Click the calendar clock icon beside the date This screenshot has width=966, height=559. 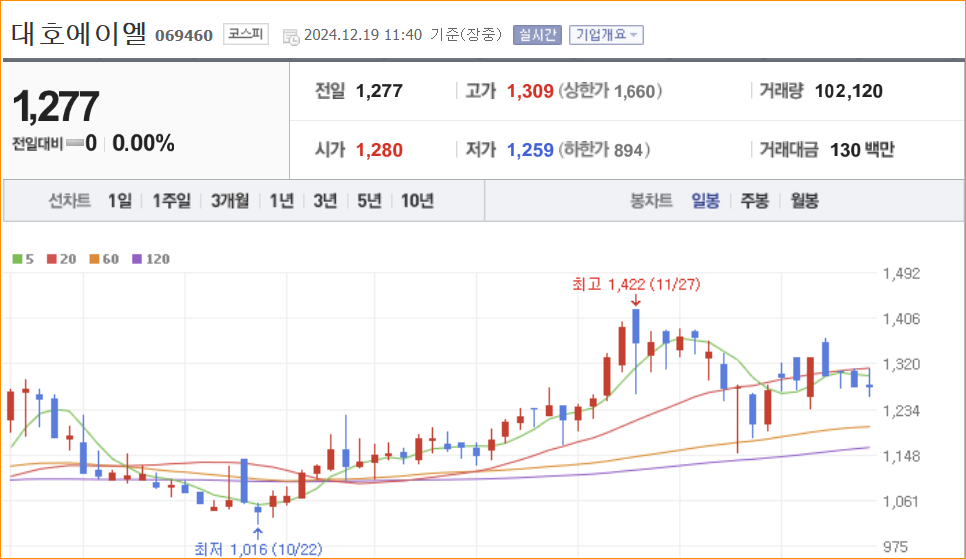(x=291, y=36)
